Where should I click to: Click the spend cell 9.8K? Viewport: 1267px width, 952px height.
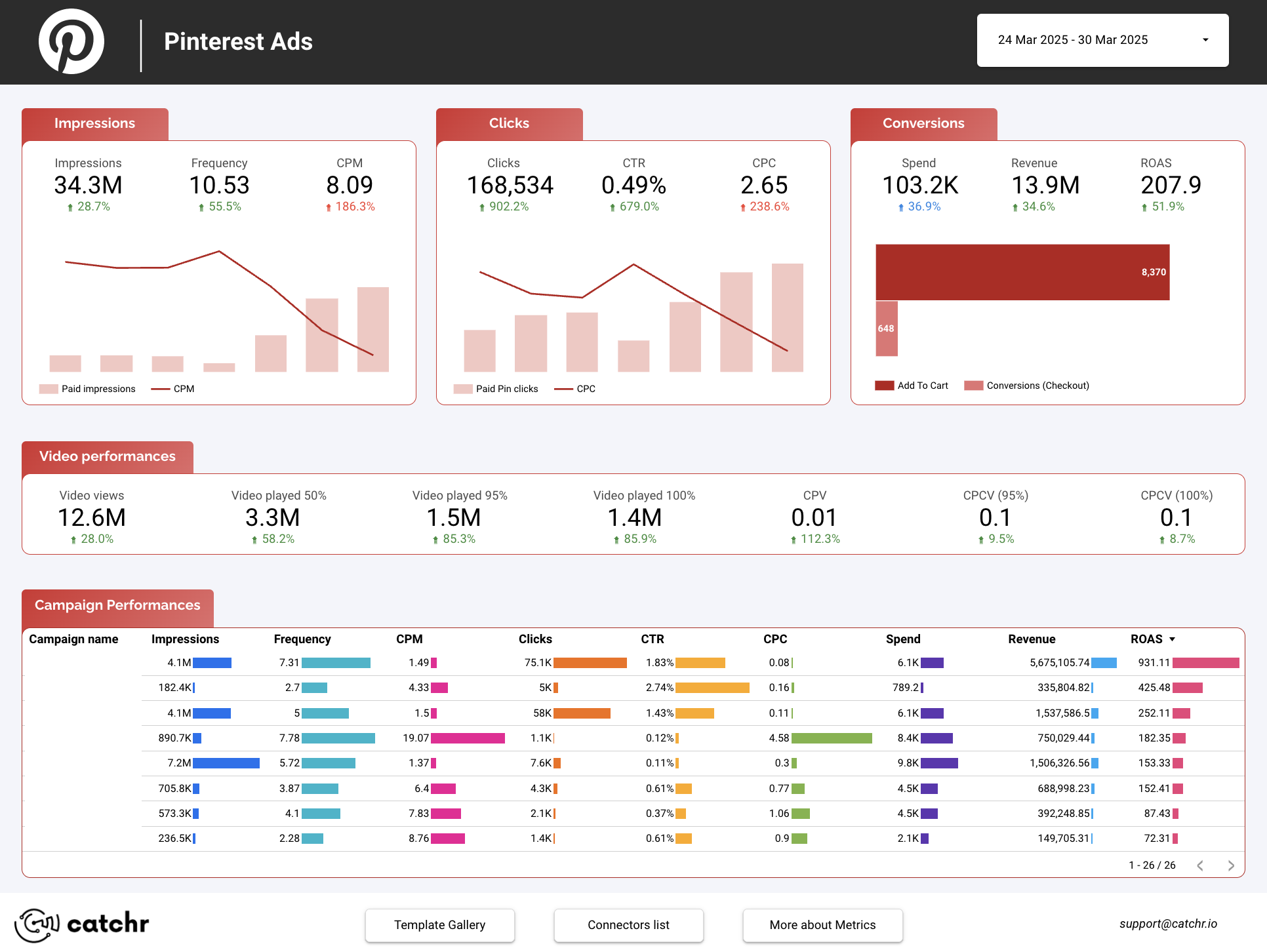tap(908, 763)
